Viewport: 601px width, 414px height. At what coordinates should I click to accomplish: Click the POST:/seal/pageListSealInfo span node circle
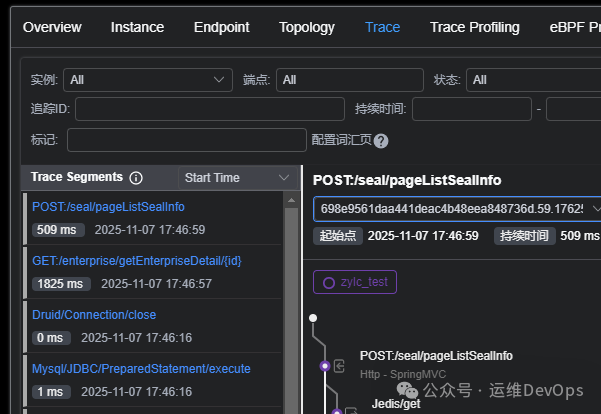tap(325, 366)
